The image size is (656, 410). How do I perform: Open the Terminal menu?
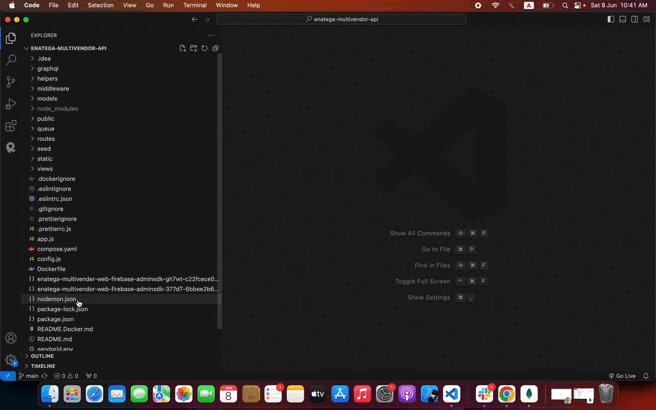[195, 5]
